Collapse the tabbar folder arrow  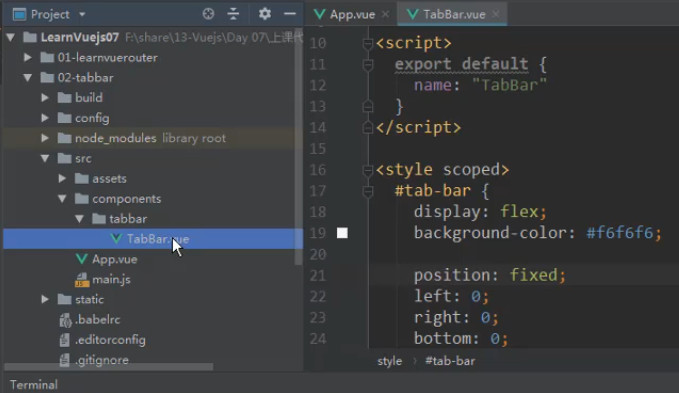tap(80, 219)
